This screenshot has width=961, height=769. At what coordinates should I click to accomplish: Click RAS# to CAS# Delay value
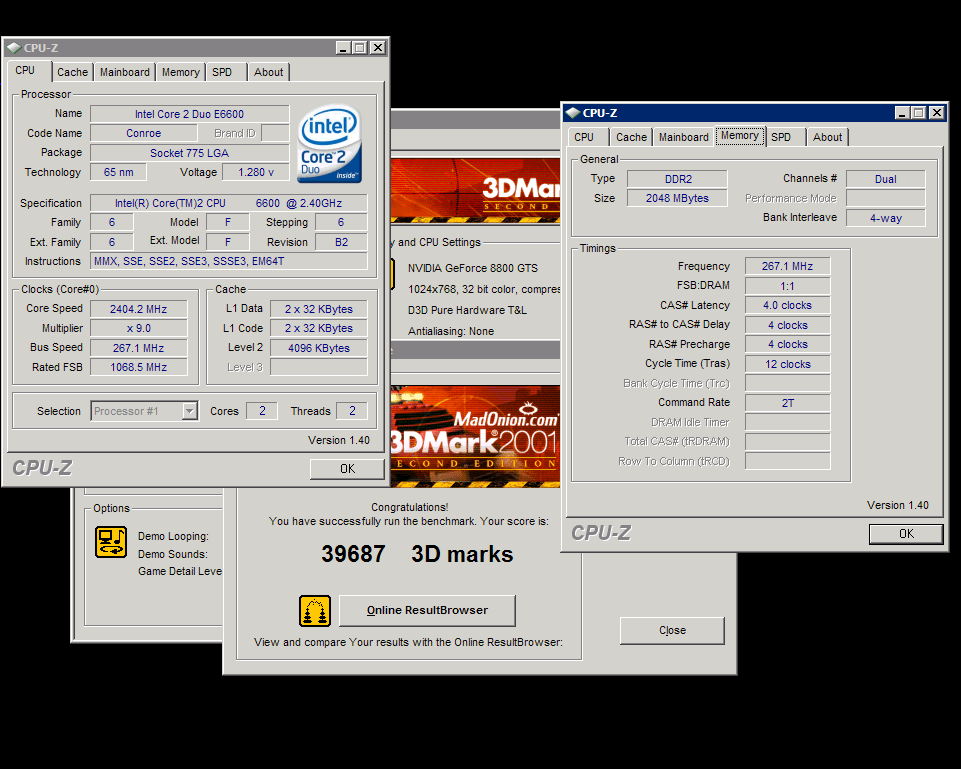788,325
